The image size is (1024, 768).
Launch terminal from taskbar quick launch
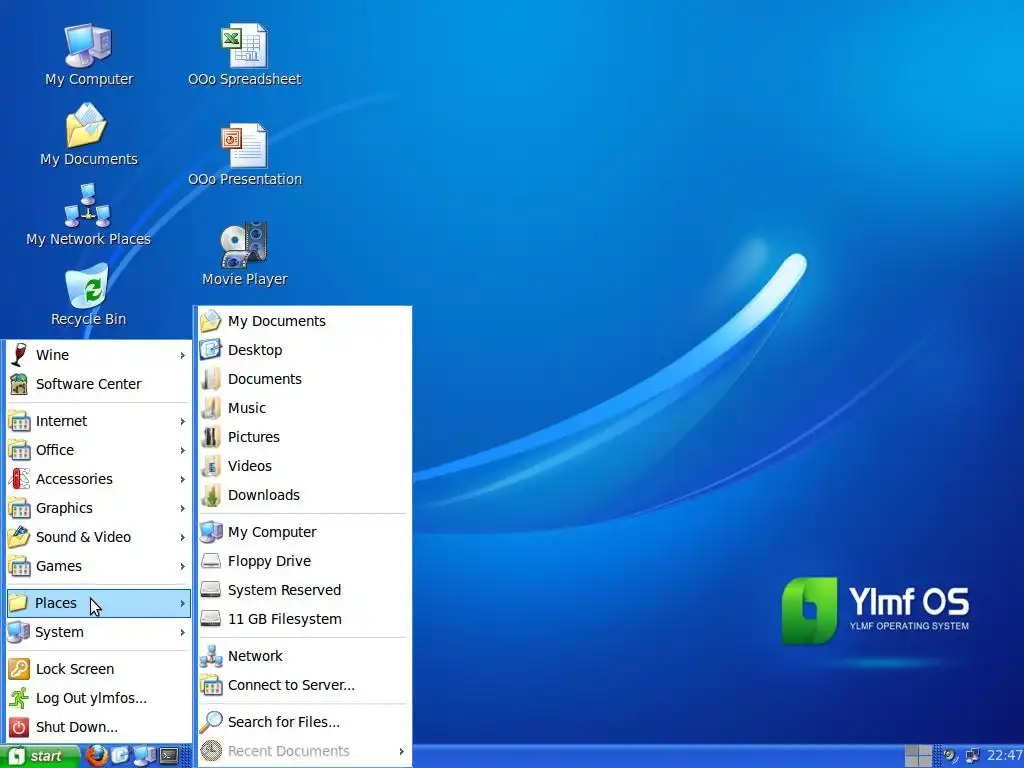pos(169,756)
